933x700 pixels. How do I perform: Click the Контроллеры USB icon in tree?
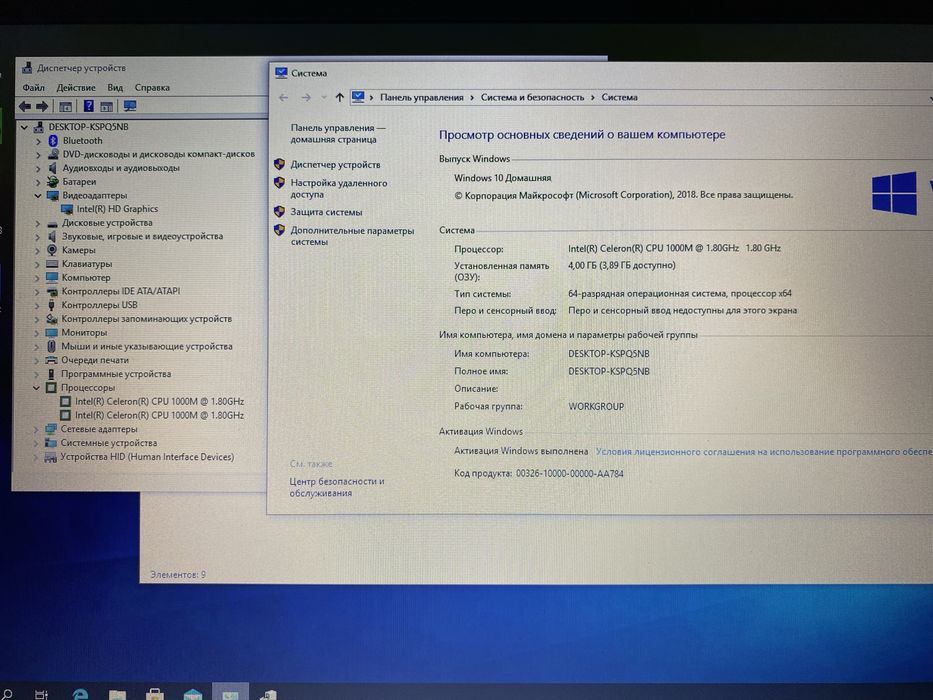pos(52,305)
